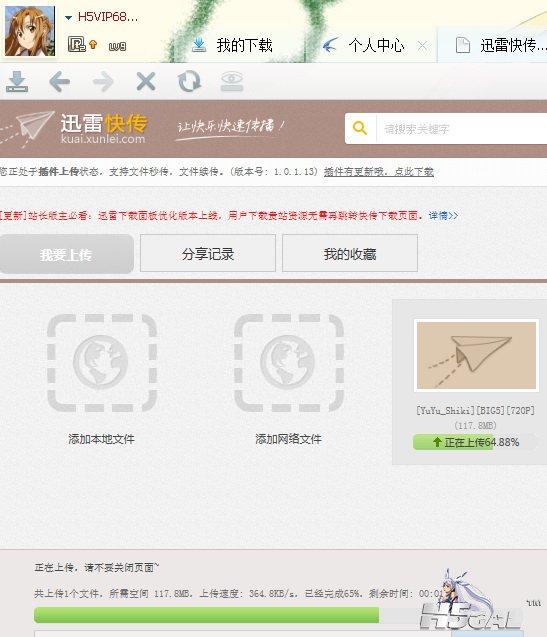Stop loading with the X toolbar icon
The image size is (547, 637).
[x=146, y=82]
